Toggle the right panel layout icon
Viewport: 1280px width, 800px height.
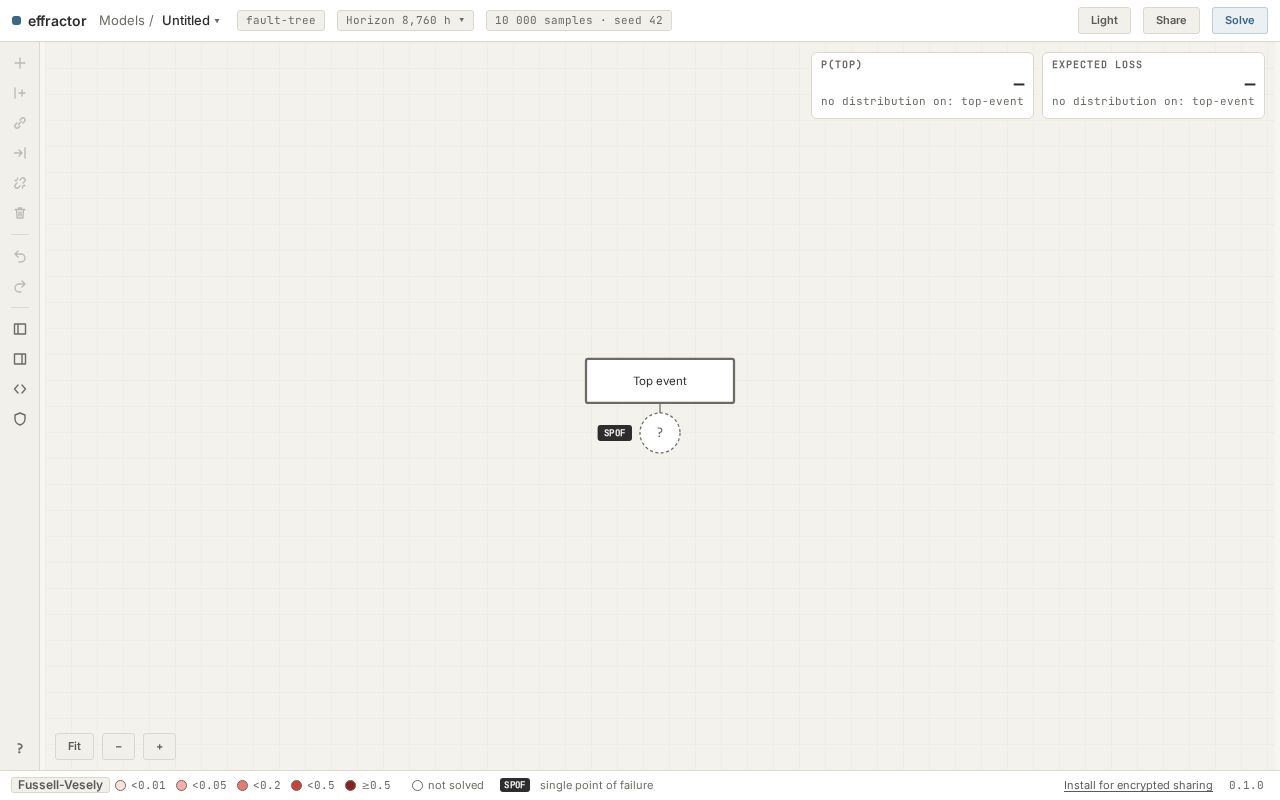[x=19, y=359]
